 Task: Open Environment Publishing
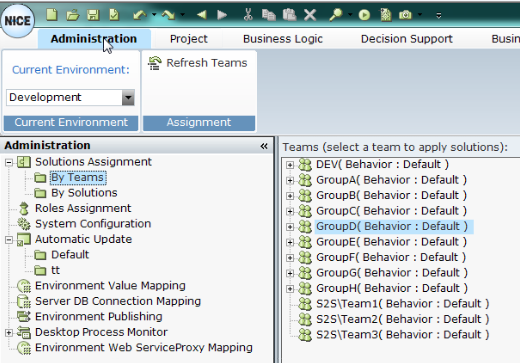coord(99,316)
